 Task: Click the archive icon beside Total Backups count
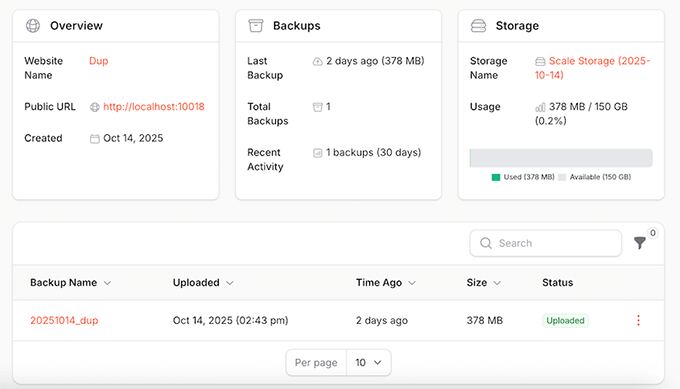[317, 107]
